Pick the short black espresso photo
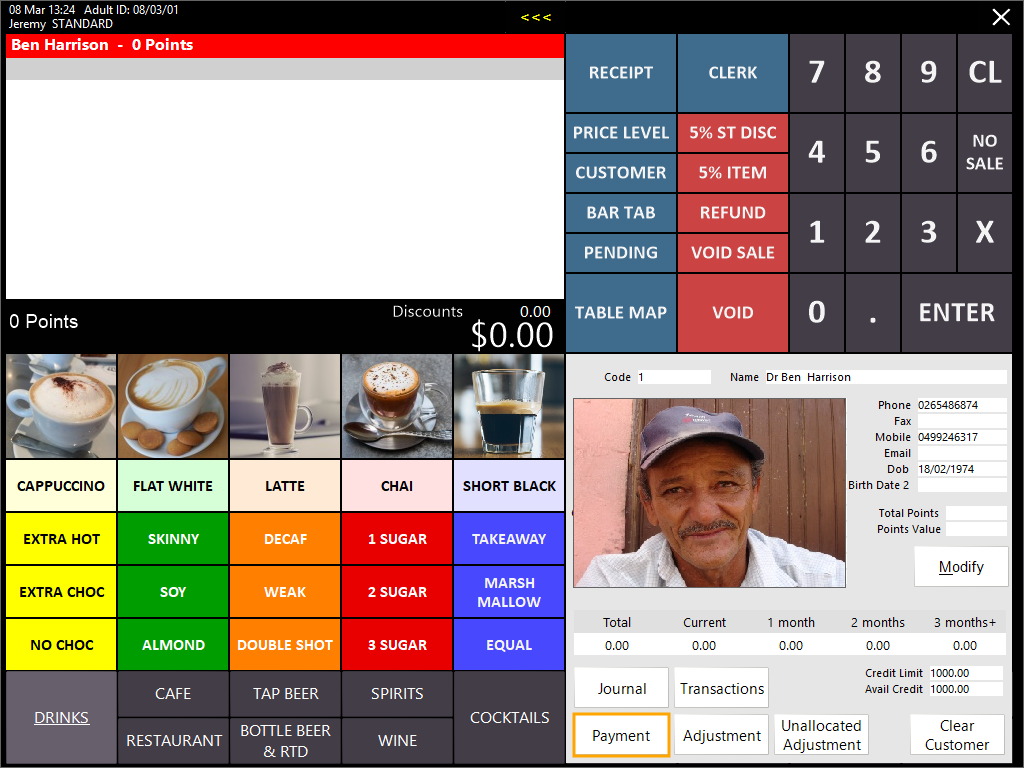This screenshot has height=768, width=1024. tap(509, 406)
